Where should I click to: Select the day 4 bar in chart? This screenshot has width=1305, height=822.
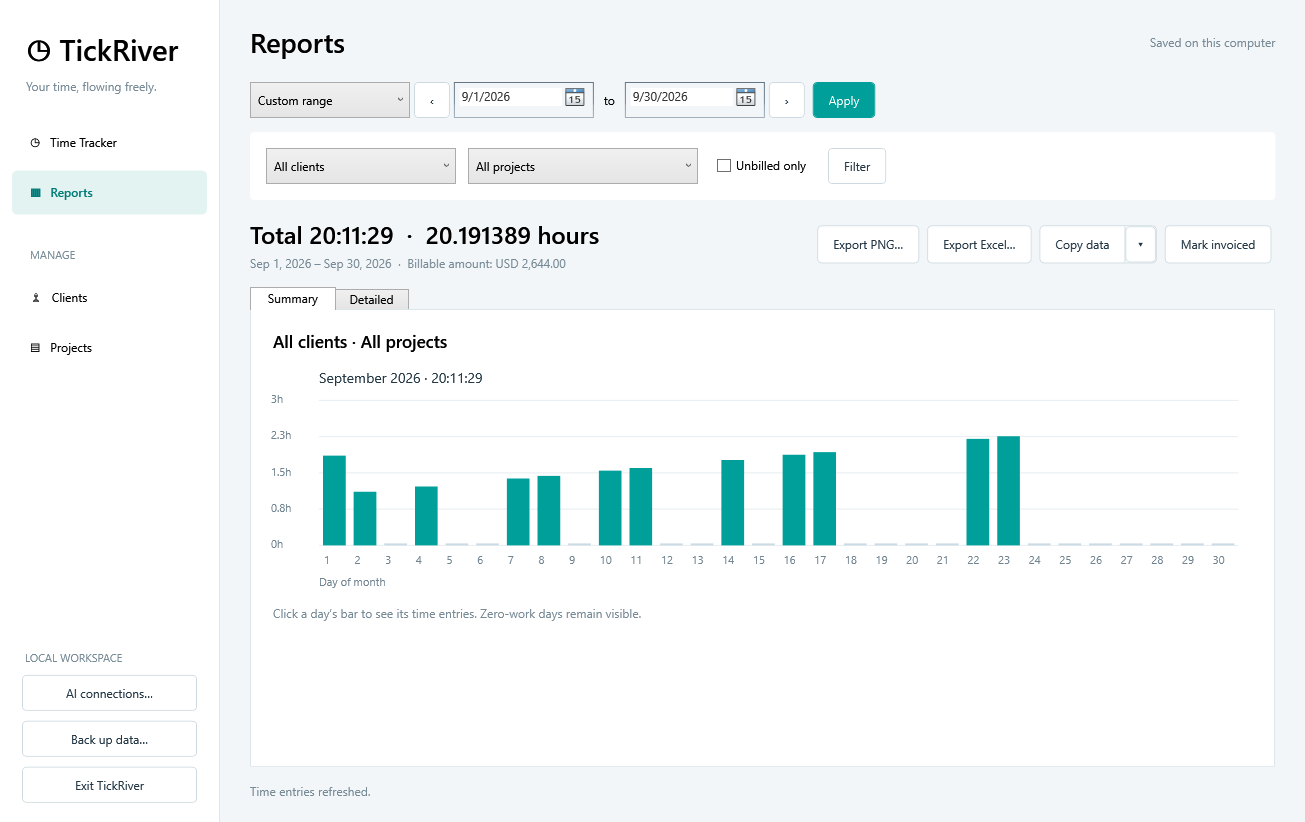click(x=426, y=516)
